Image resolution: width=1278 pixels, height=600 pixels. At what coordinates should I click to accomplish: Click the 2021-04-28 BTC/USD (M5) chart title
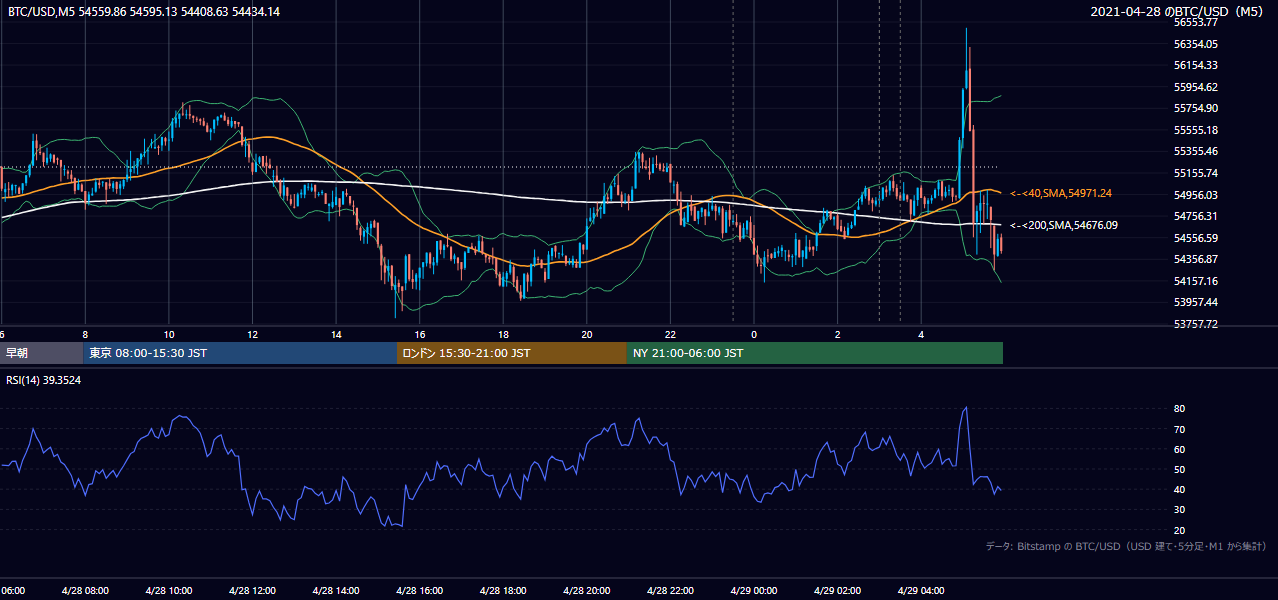click(x=1178, y=11)
